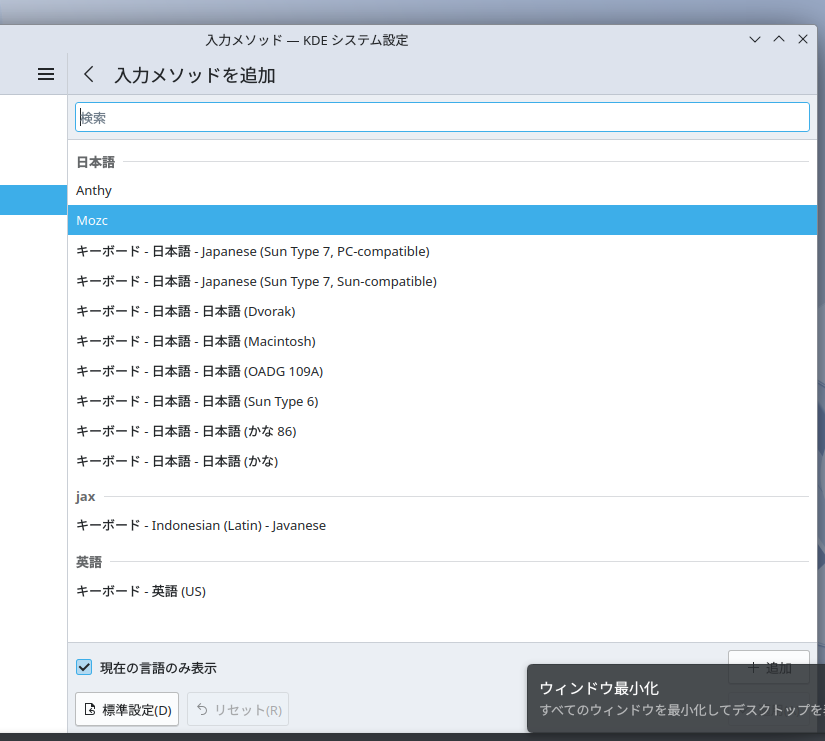This screenshot has height=741, width=825.
Task: Click the 標準設定(D) defaults button
Action: click(127, 710)
